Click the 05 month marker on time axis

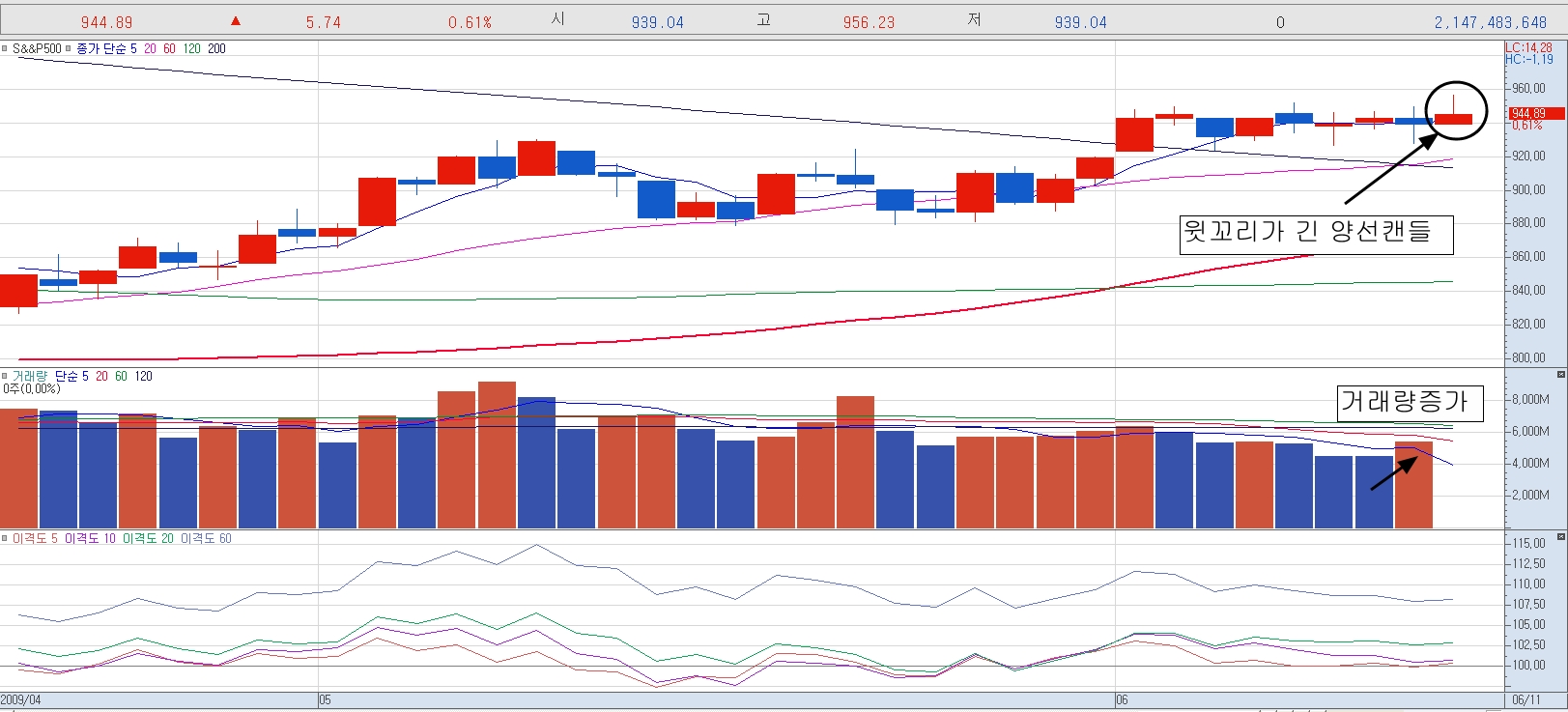point(325,699)
